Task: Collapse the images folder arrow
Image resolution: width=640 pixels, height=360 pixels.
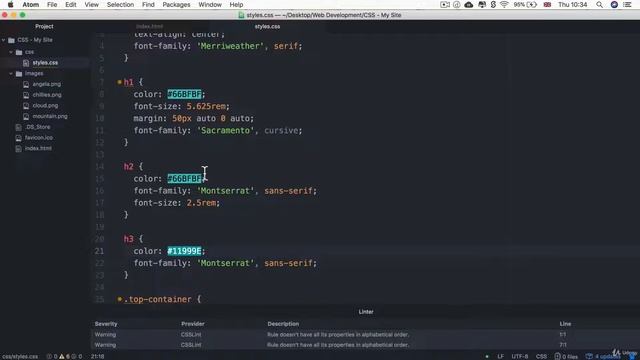Action: click(x=11, y=73)
